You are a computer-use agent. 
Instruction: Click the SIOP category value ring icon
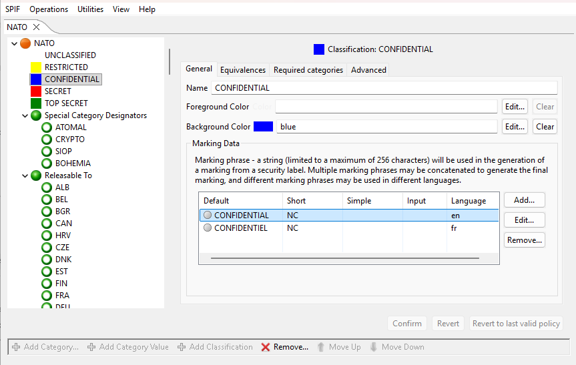(47, 151)
